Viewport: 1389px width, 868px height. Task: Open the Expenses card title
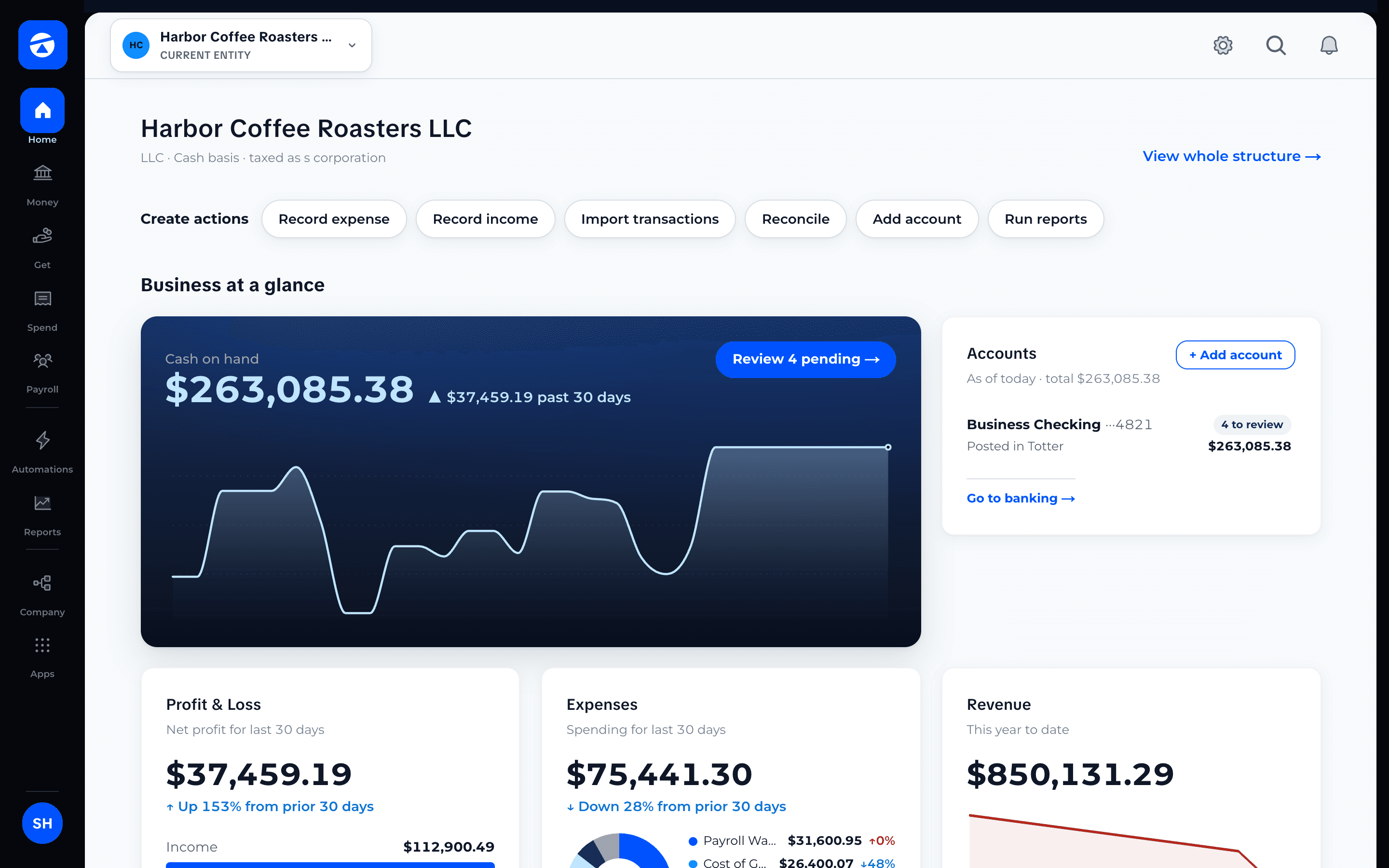click(601, 705)
